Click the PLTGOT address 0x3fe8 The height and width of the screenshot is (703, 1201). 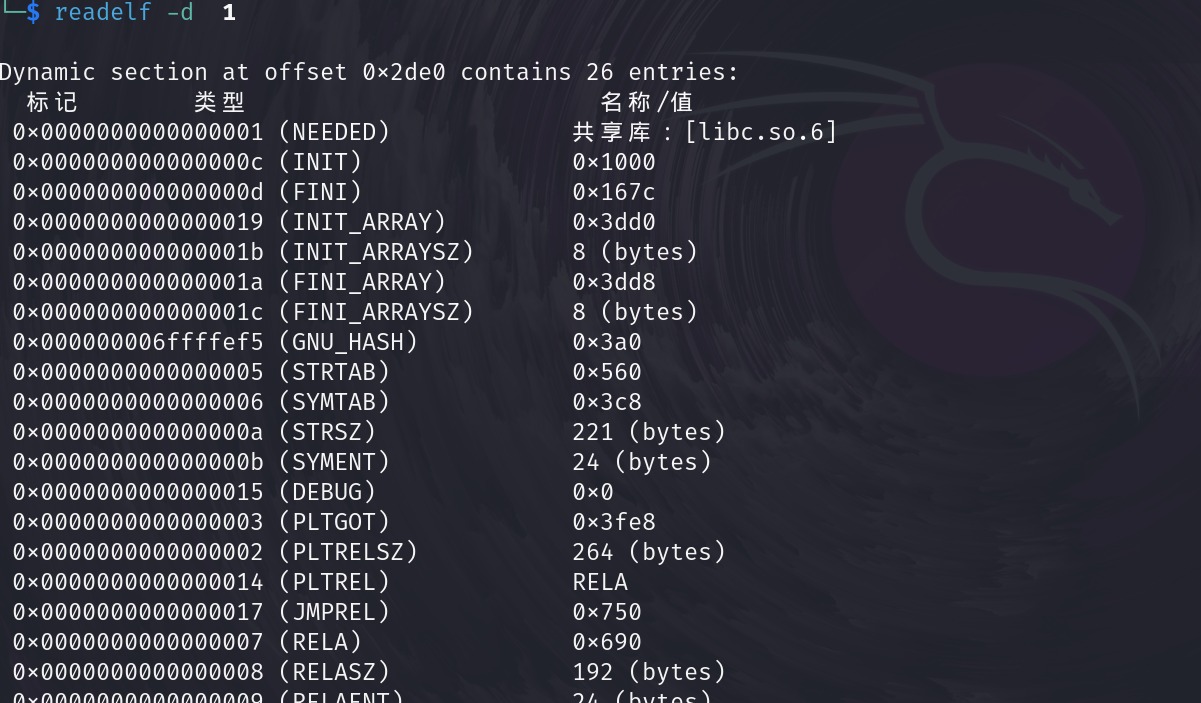point(613,522)
